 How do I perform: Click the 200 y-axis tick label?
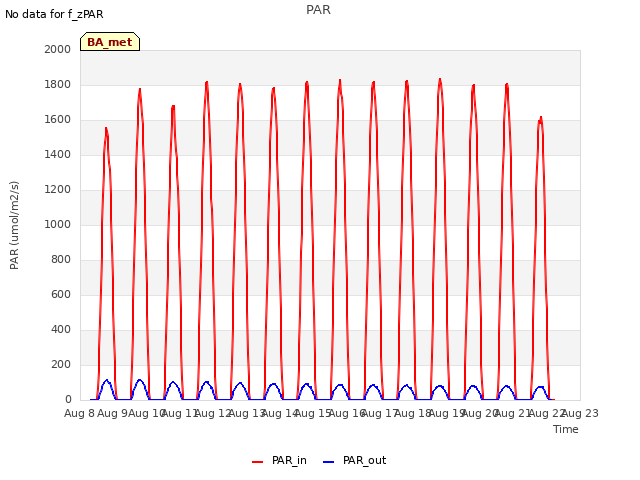61,364
